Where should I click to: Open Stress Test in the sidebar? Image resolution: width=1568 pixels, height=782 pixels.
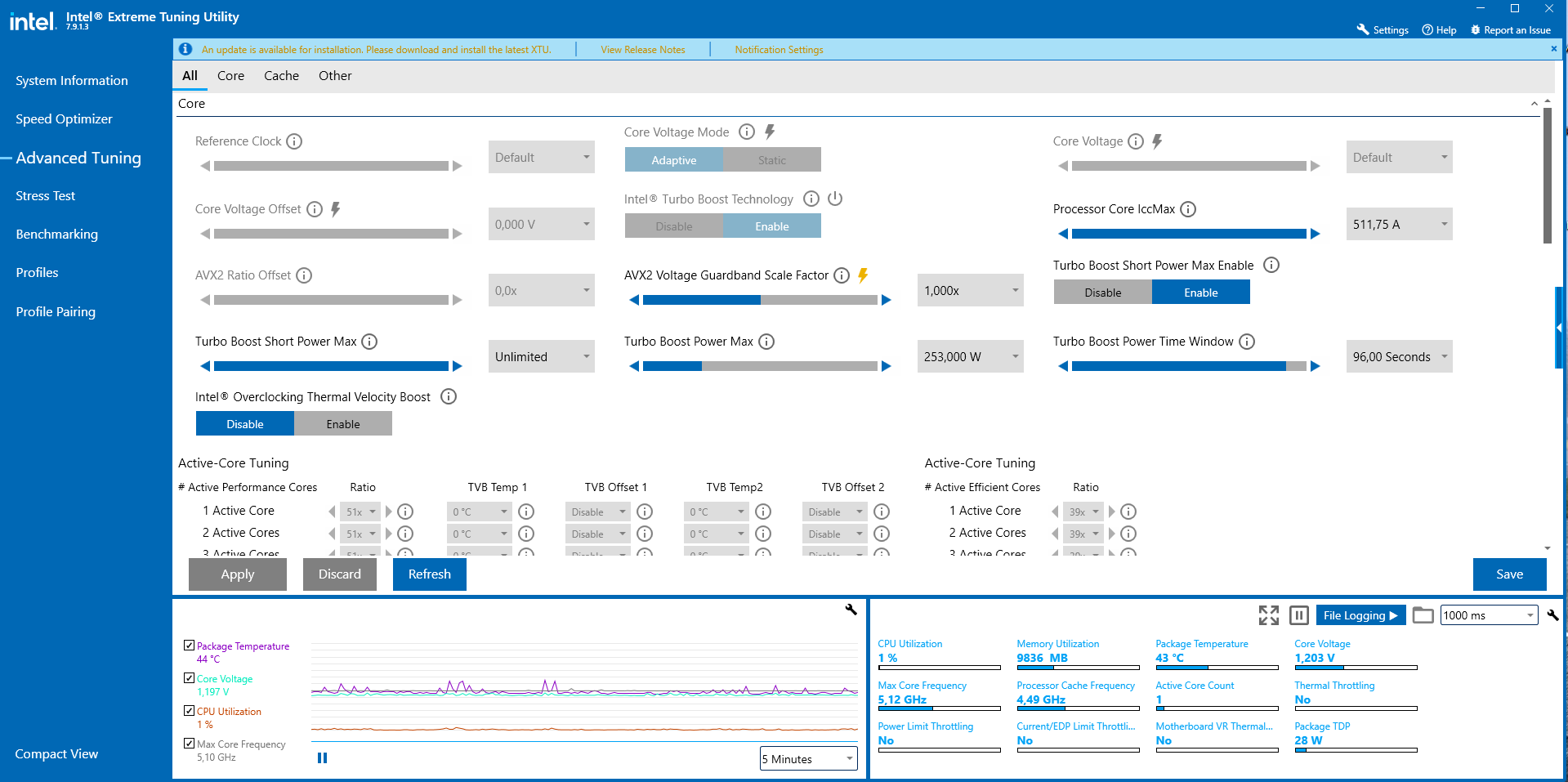(46, 196)
